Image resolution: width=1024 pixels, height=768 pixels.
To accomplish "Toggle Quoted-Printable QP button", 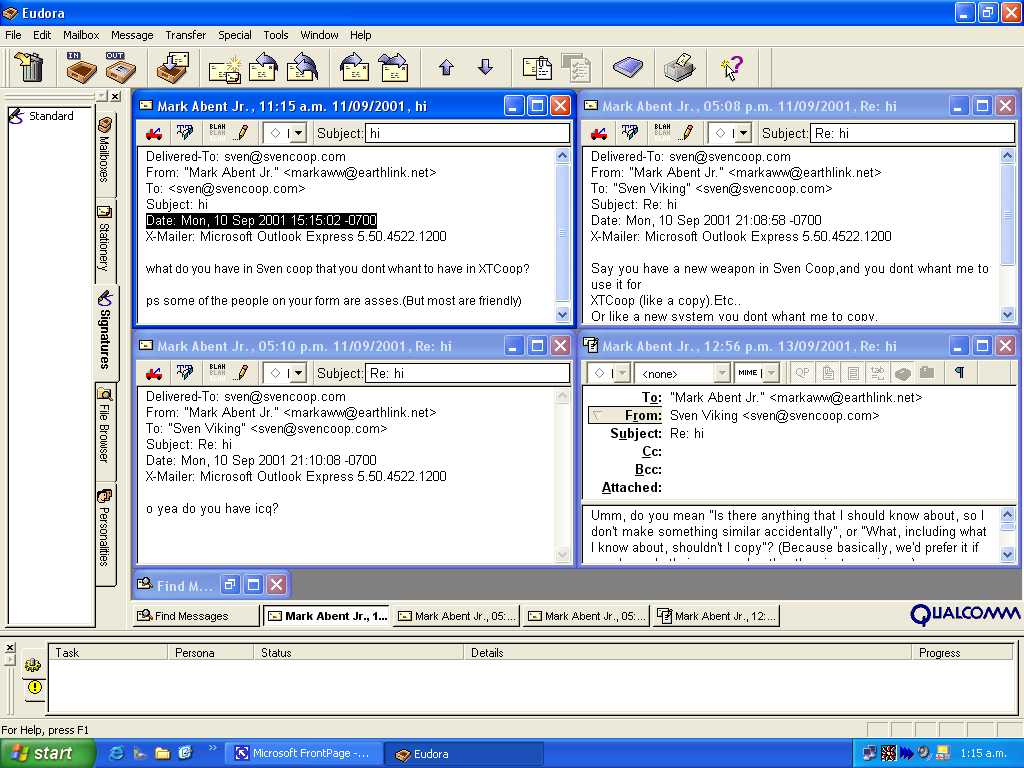I will (x=803, y=373).
